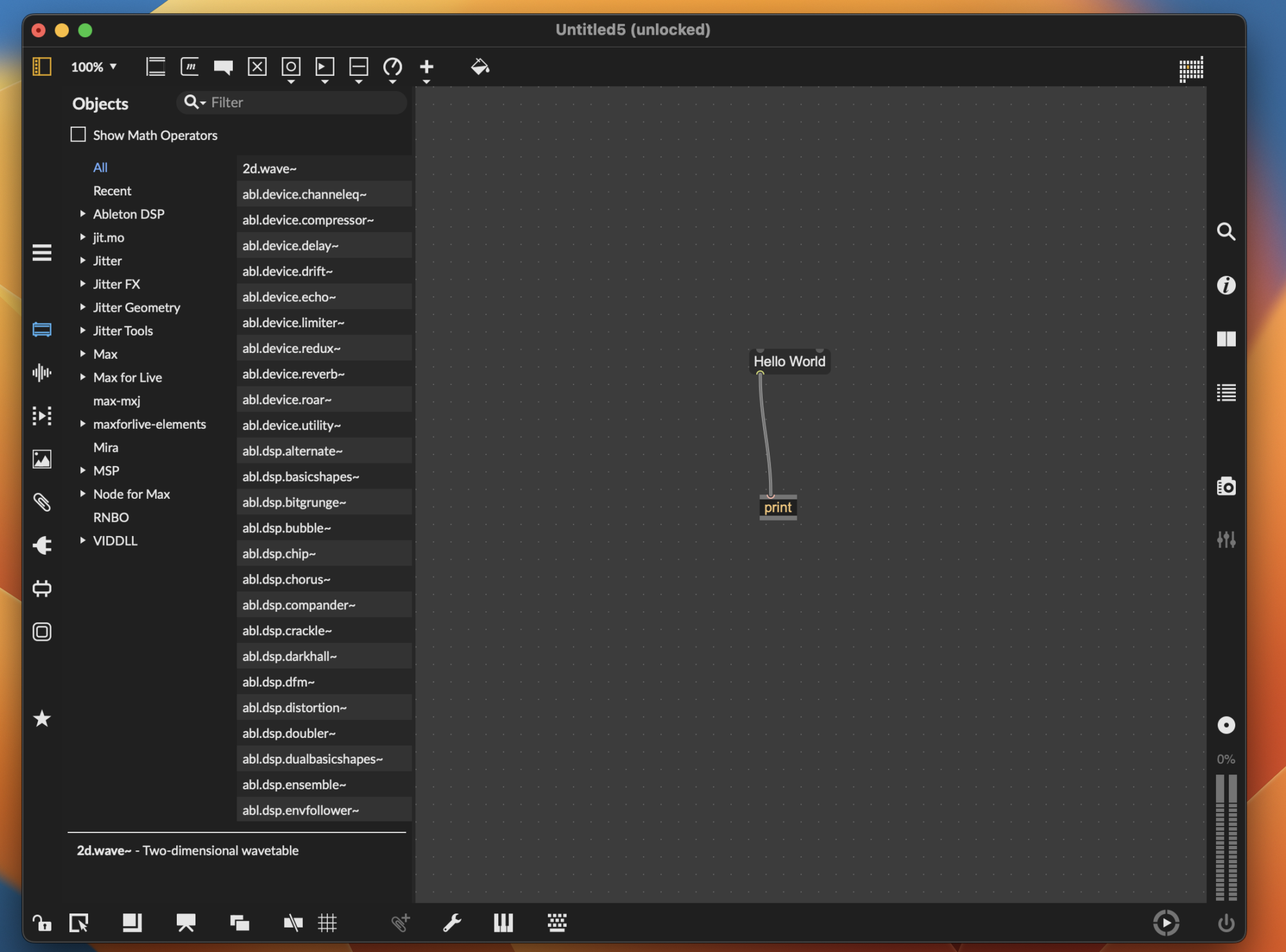
Task: Click the snapshots camera icon
Action: point(1226,487)
